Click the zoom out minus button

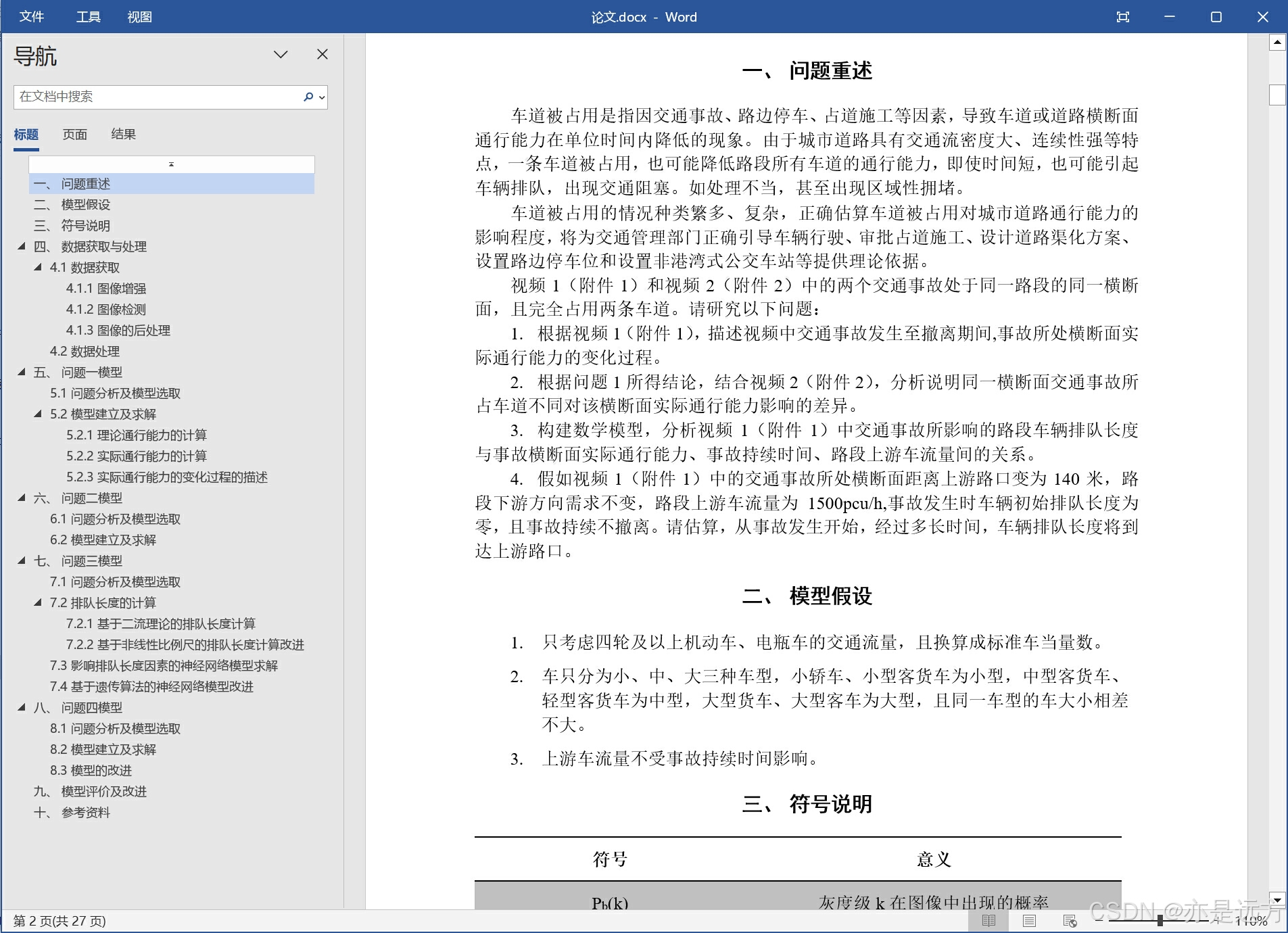[1099, 920]
